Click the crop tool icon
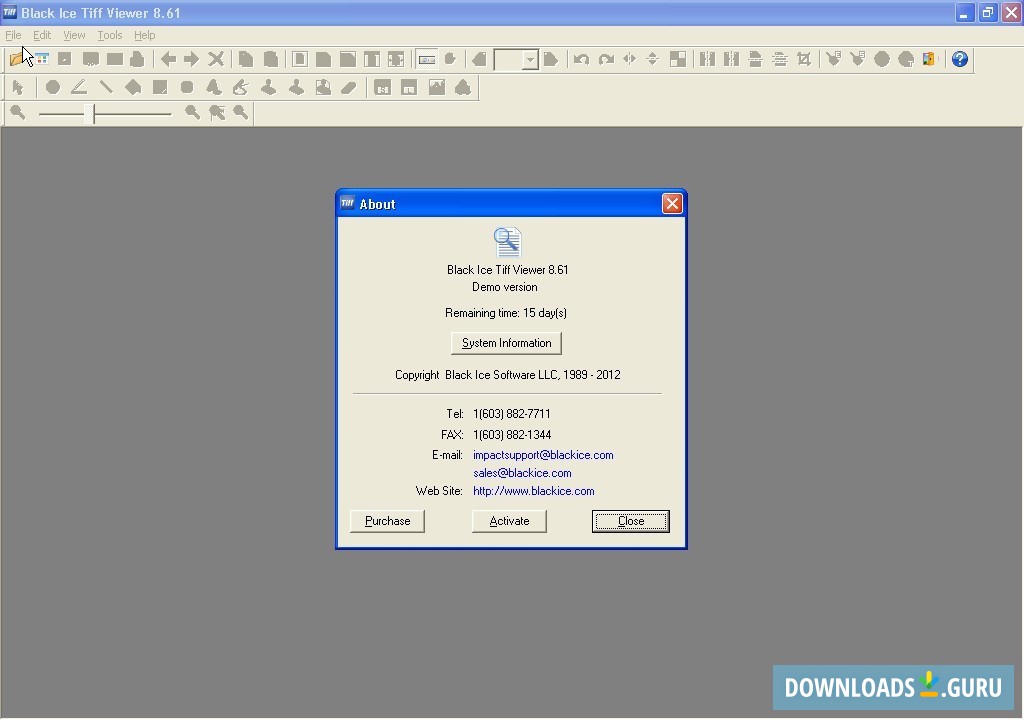This screenshot has width=1024, height=720. (x=804, y=59)
